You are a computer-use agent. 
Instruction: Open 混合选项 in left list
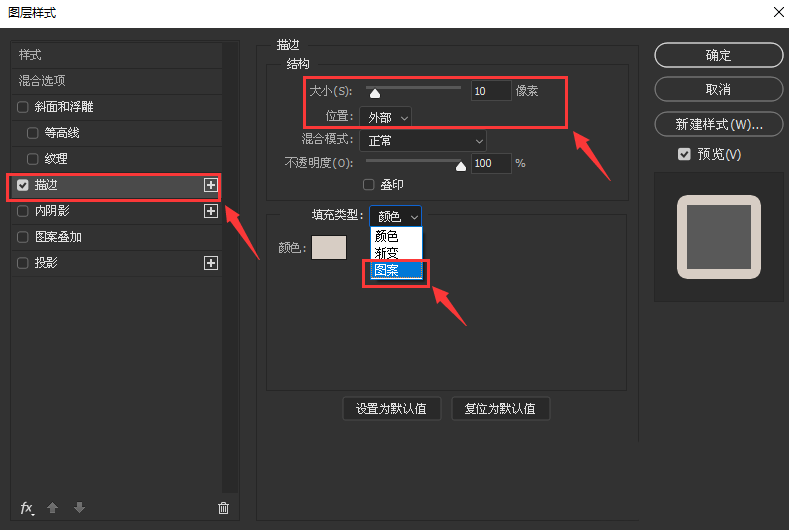pyautogui.click(x=117, y=81)
